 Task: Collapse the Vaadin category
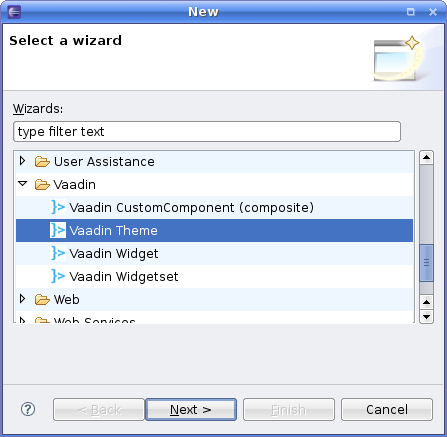point(23,184)
